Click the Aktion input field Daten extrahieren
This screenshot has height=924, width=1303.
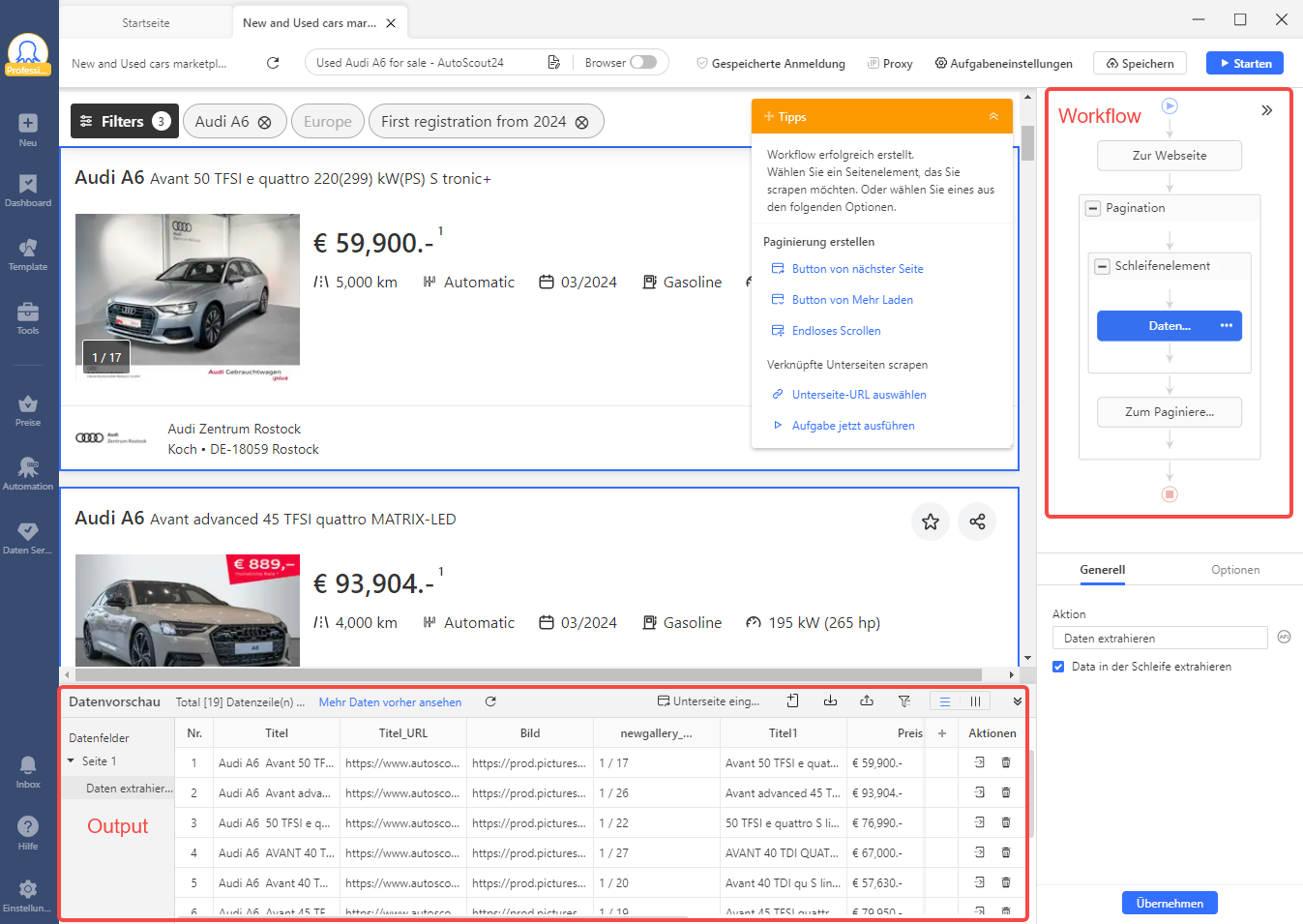pos(1160,639)
